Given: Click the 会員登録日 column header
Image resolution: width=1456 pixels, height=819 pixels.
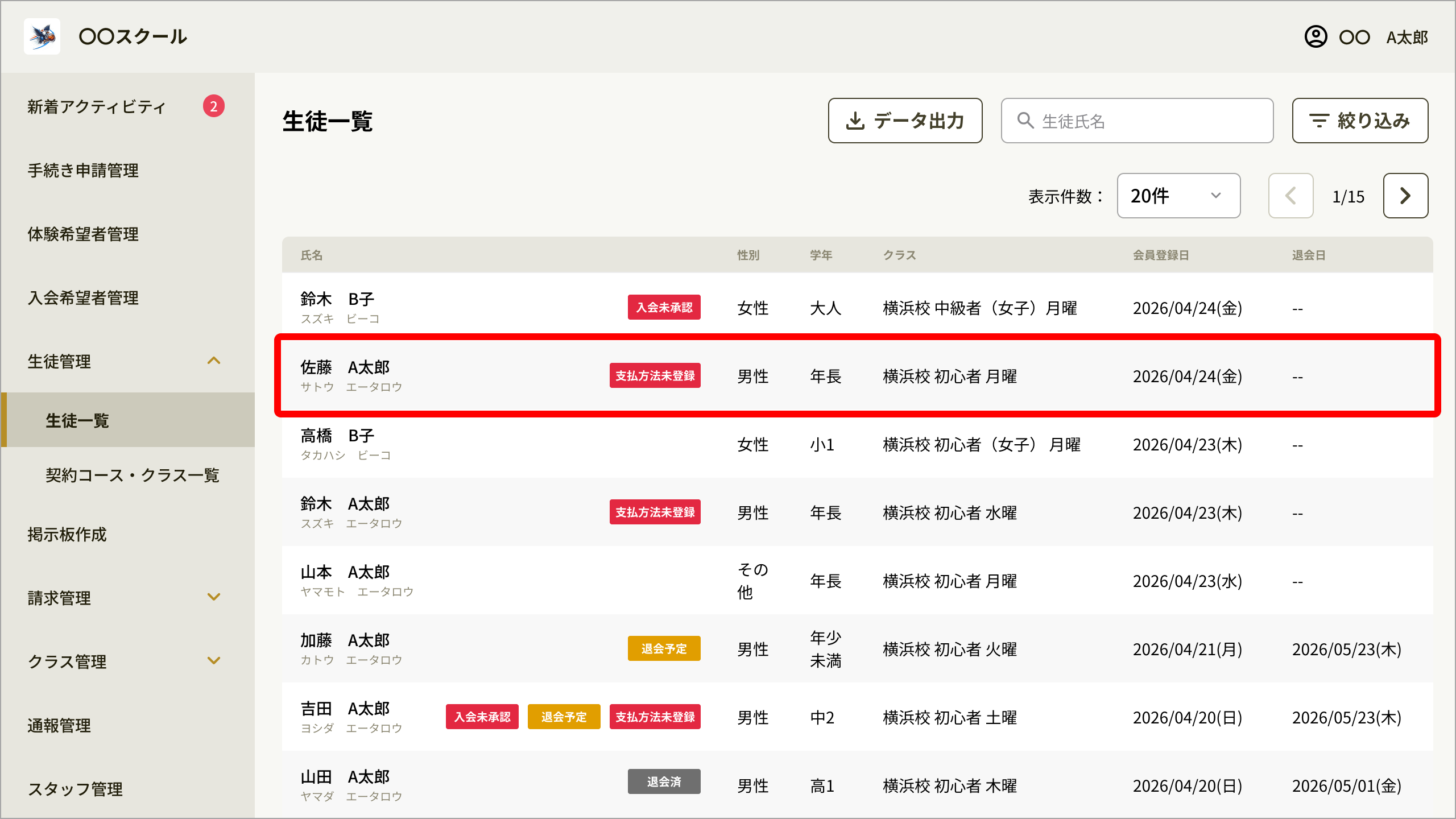Looking at the screenshot, I should (x=1161, y=255).
